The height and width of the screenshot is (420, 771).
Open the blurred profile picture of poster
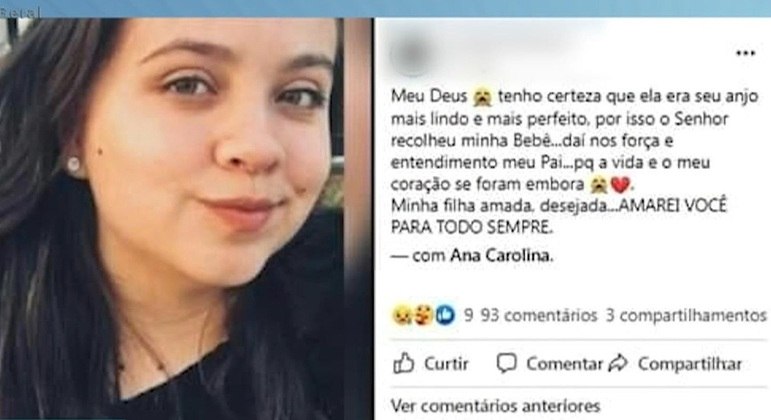(x=412, y=56)
